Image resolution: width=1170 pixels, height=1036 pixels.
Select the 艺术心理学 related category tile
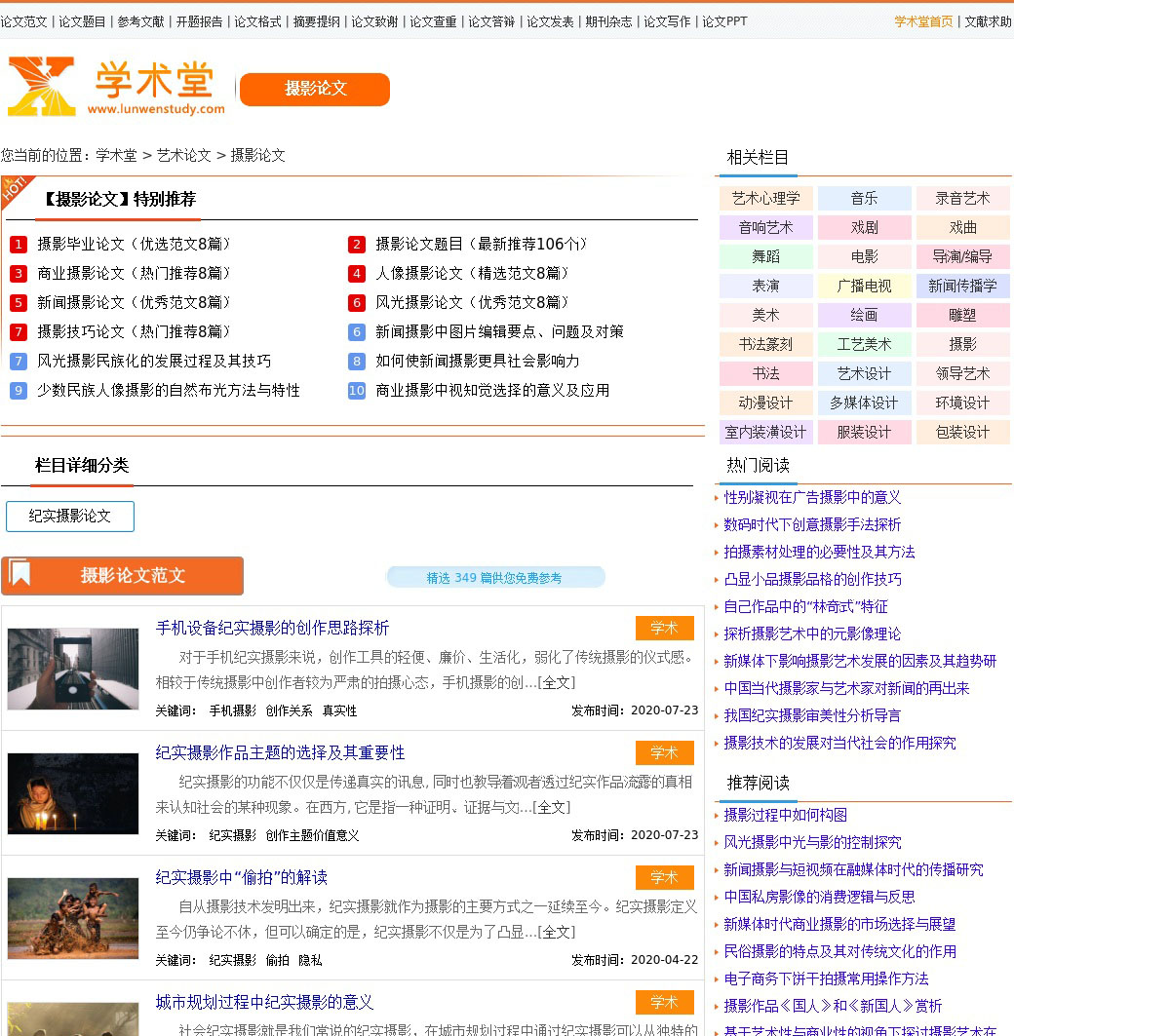coord(765,199)
